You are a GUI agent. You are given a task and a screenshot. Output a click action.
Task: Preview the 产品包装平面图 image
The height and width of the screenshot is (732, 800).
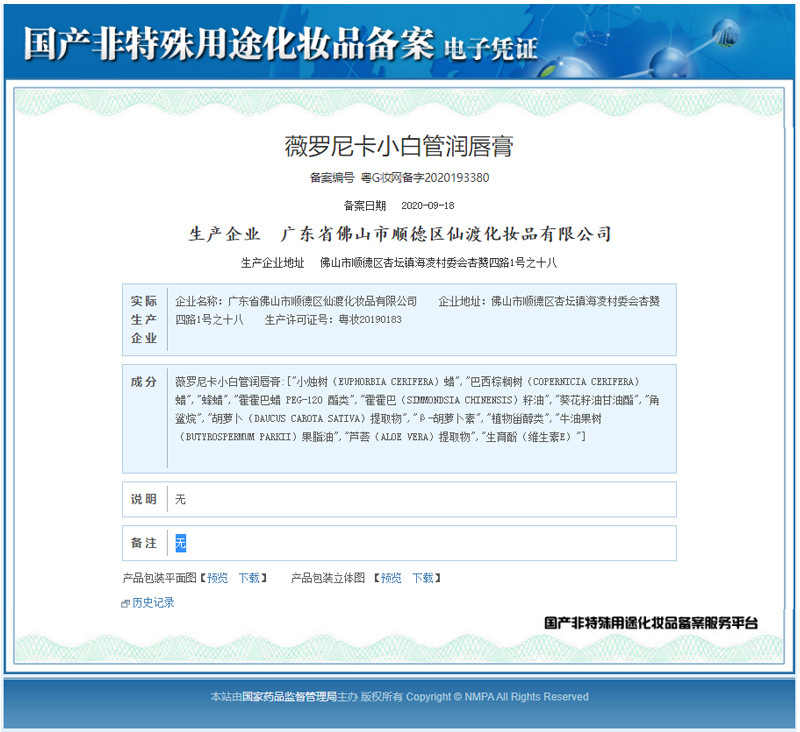point(217,578)
